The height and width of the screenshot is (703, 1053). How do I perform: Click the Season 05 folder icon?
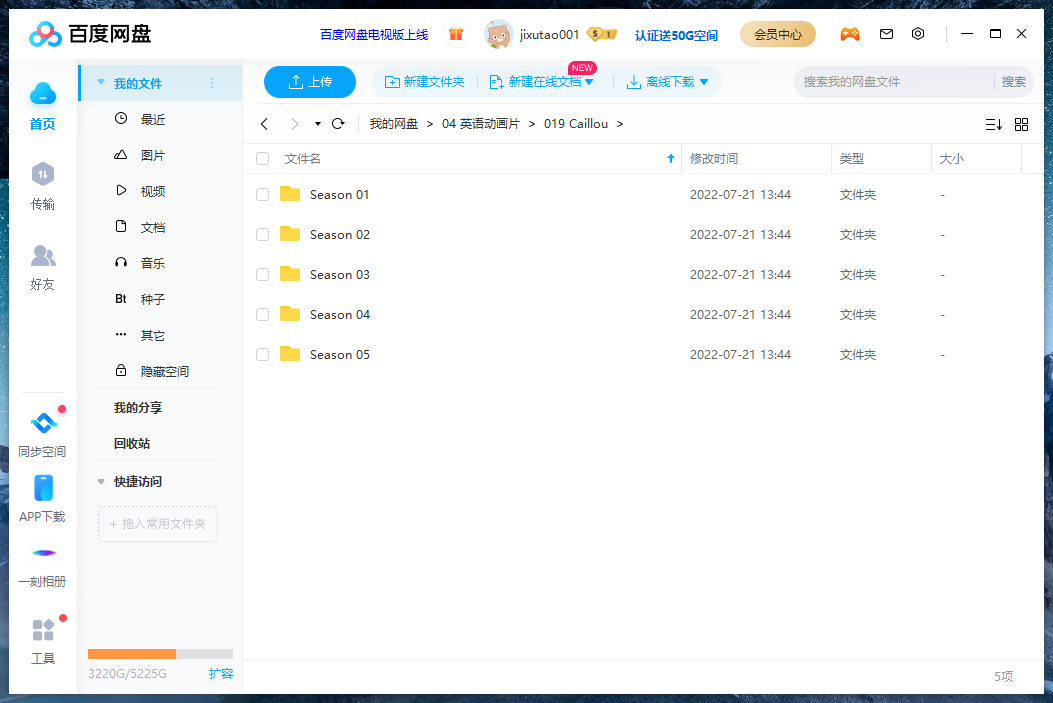tap(290, 354)
